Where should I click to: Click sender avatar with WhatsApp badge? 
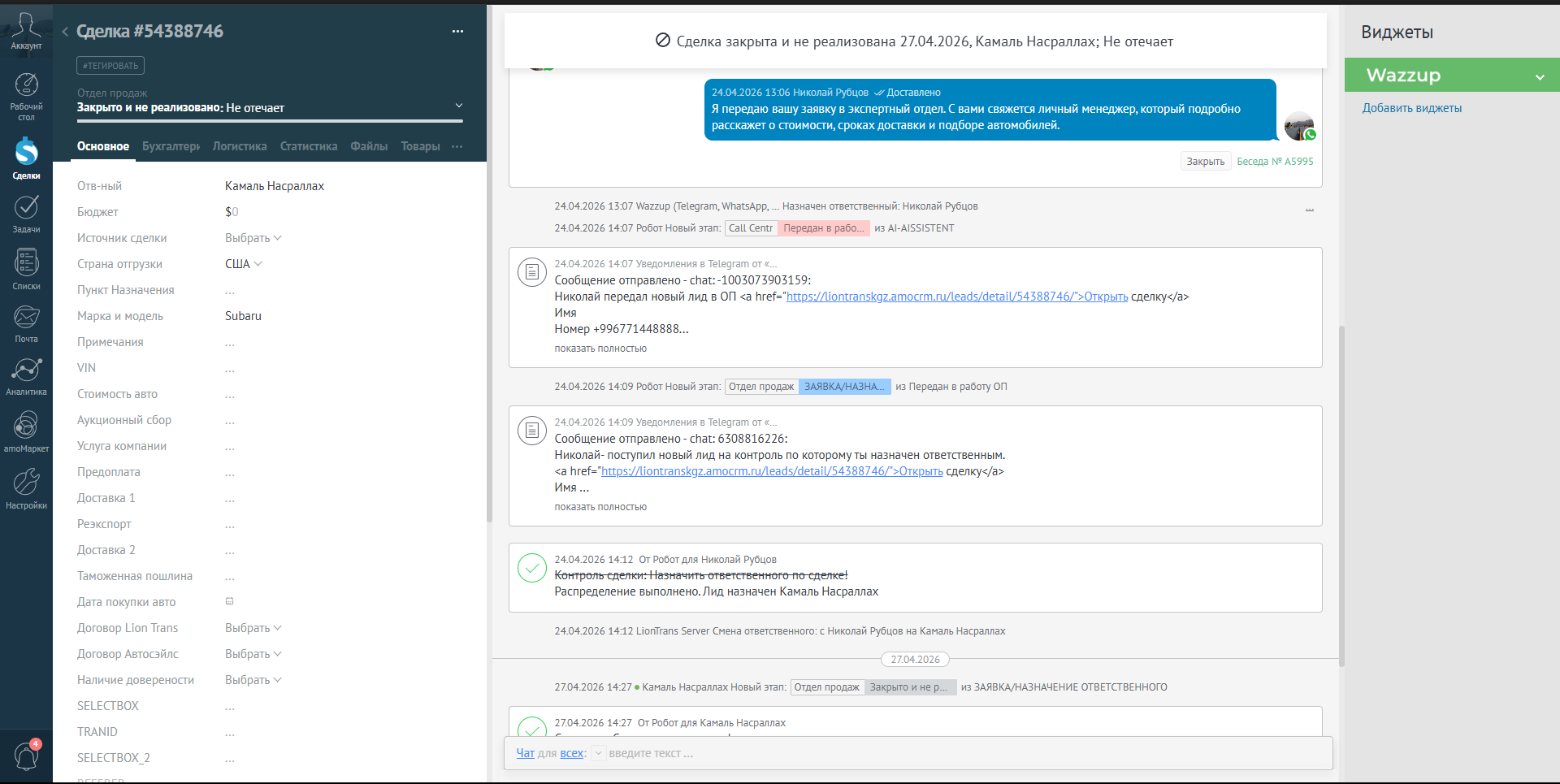pos(1299,127)
